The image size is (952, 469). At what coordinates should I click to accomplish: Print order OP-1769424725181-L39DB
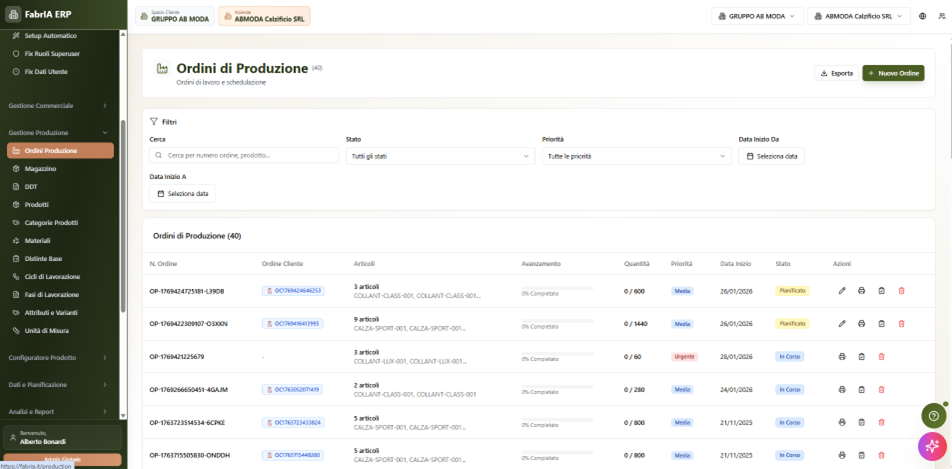(x=861, y=291)
